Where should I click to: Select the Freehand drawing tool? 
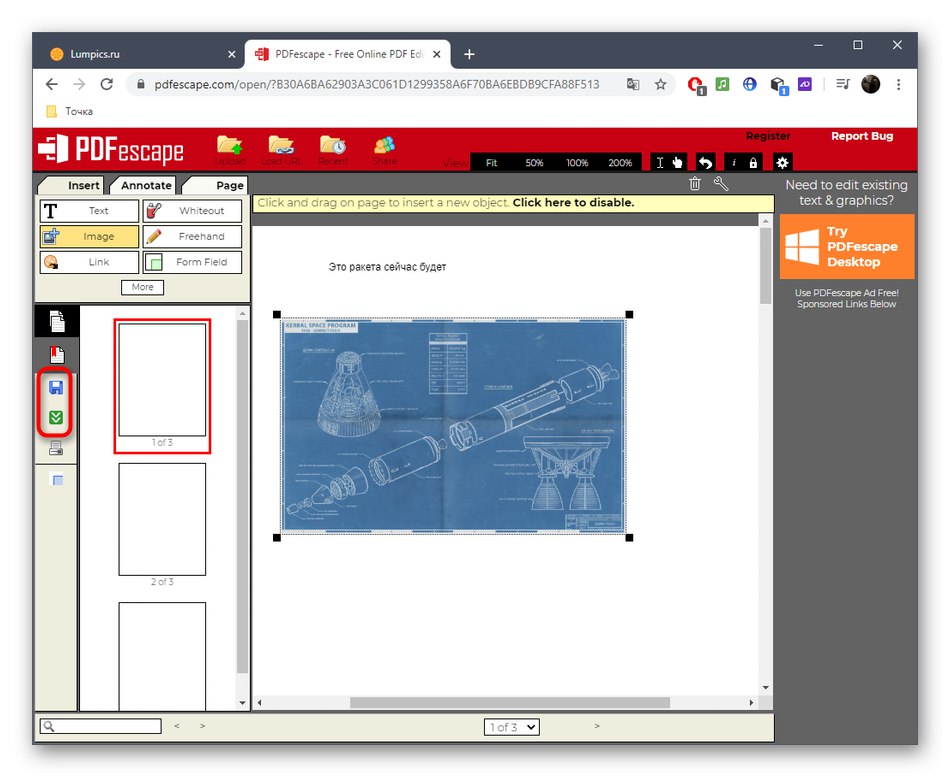click(192, 236)
